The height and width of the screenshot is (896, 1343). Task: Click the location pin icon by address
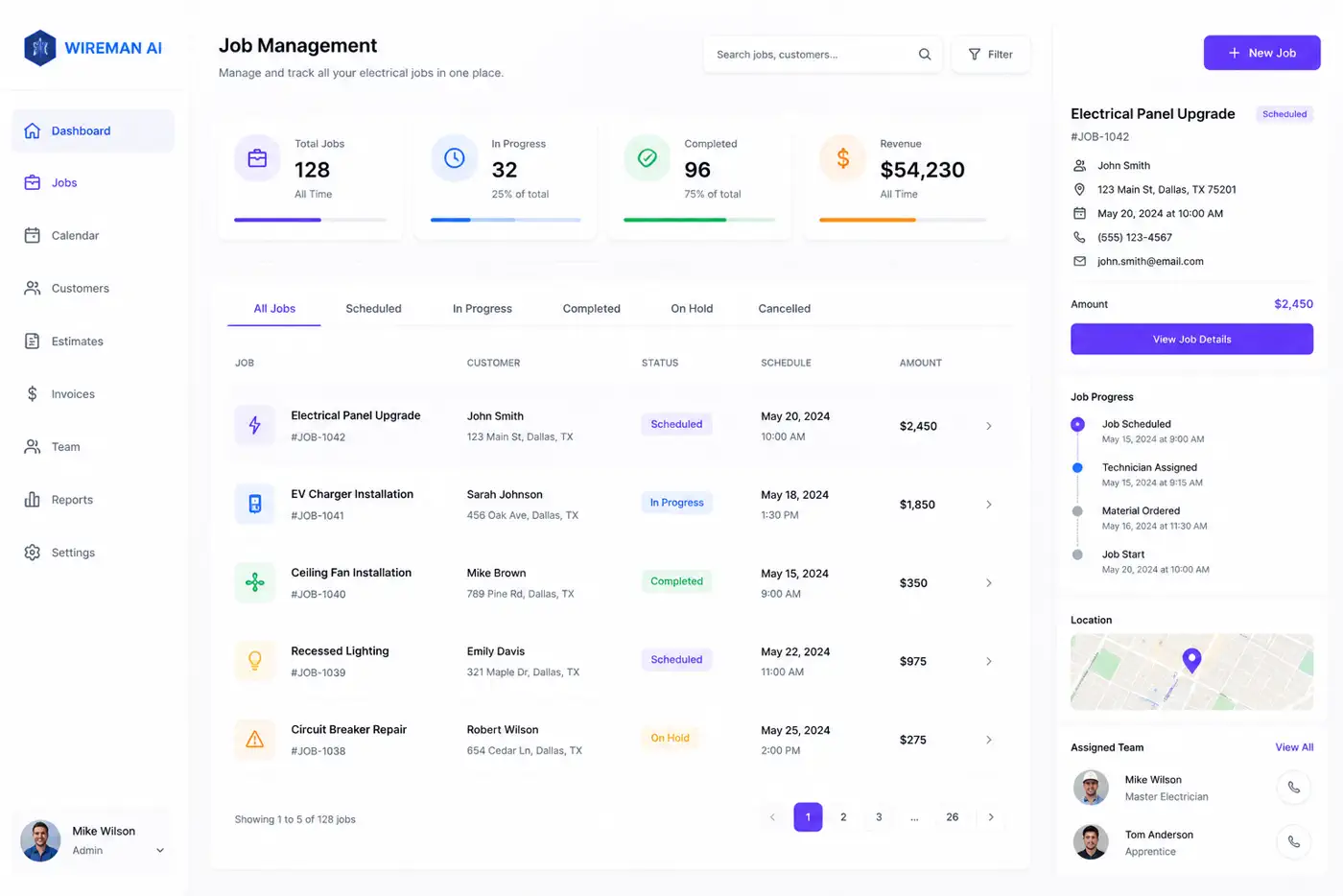click(1079, 190)
